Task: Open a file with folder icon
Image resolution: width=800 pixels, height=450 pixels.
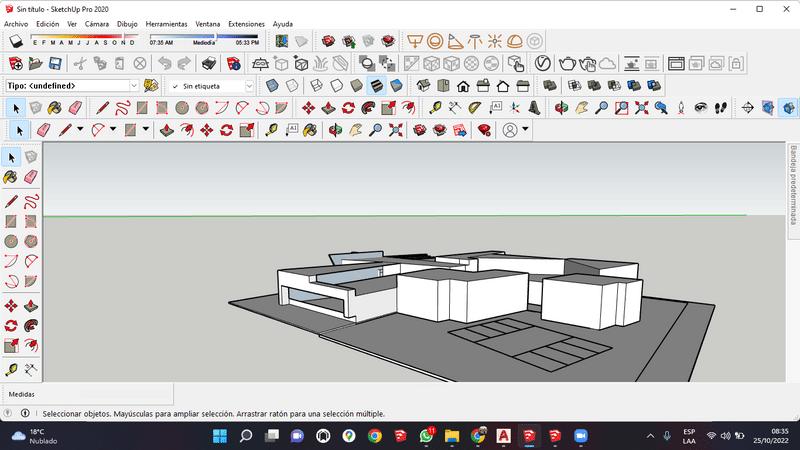Action: (x=35, y=64)
